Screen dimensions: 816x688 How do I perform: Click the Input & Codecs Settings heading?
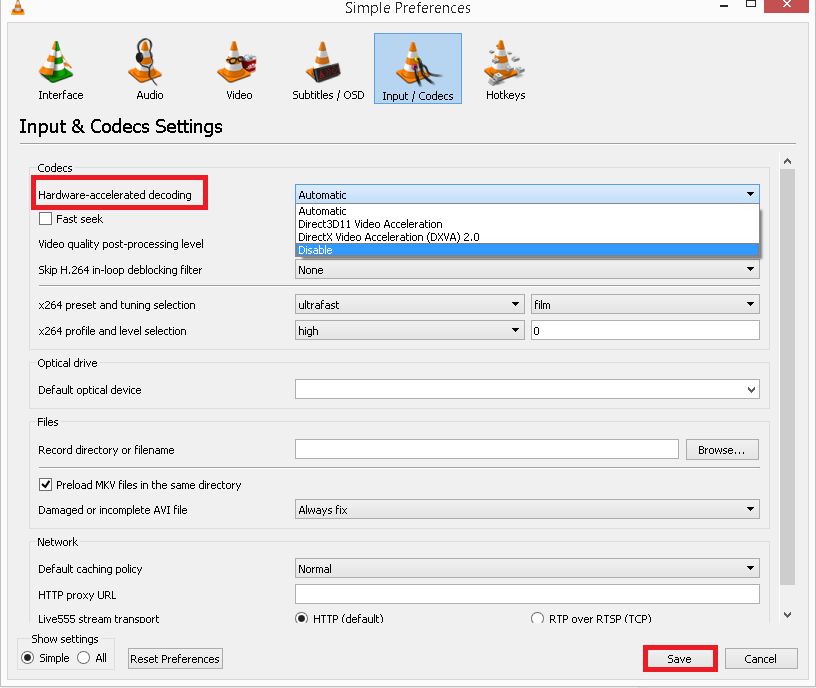(x=121, y=126)
